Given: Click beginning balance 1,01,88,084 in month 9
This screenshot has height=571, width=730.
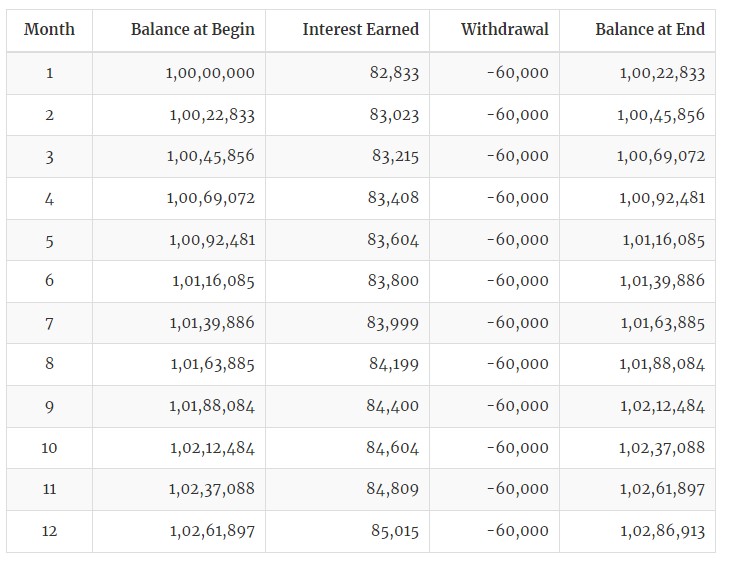Looking at the screenshot, I should pos(211,406).
